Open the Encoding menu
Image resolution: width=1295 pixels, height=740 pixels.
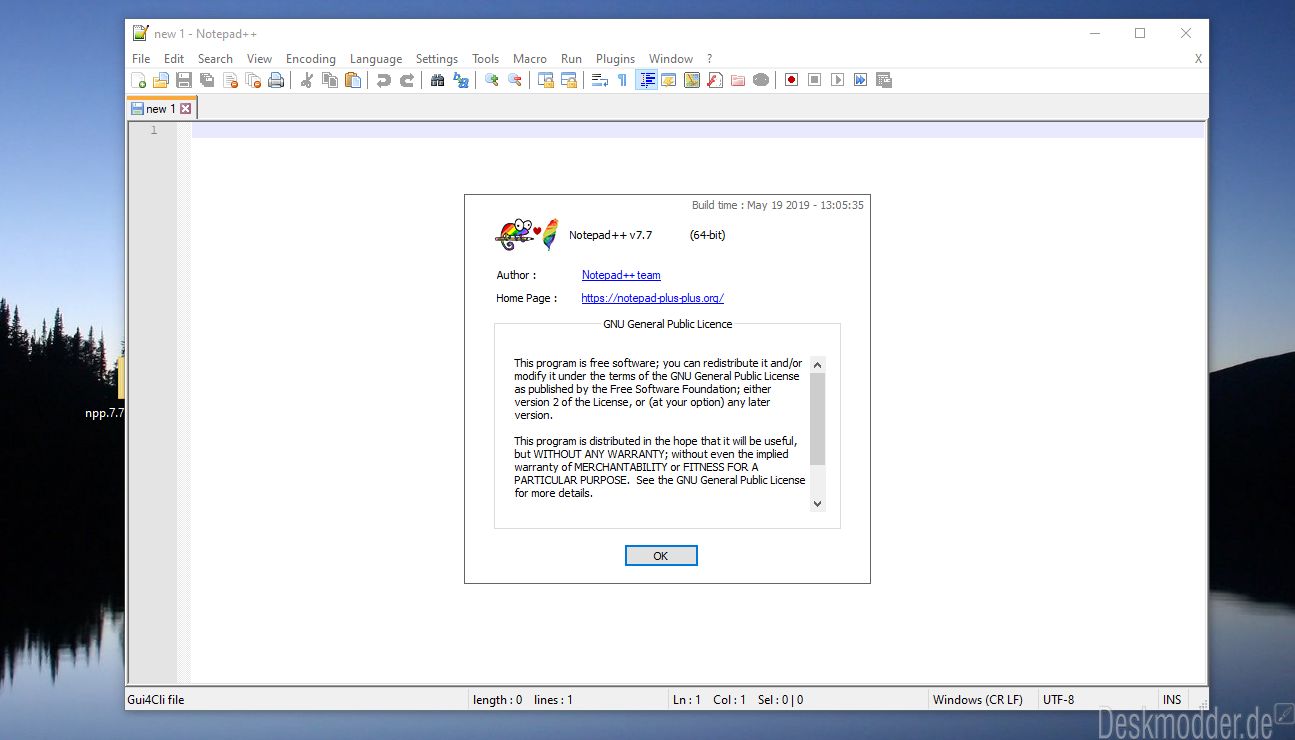311,59
